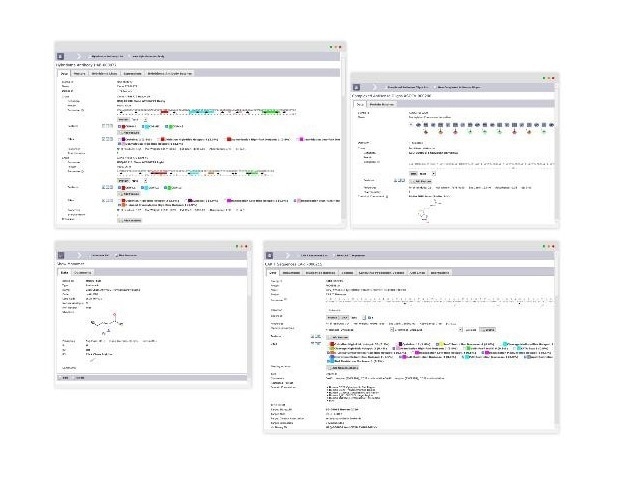
Task: Switch to the second tab in the small molecule window
Action: tap(83, 271)
